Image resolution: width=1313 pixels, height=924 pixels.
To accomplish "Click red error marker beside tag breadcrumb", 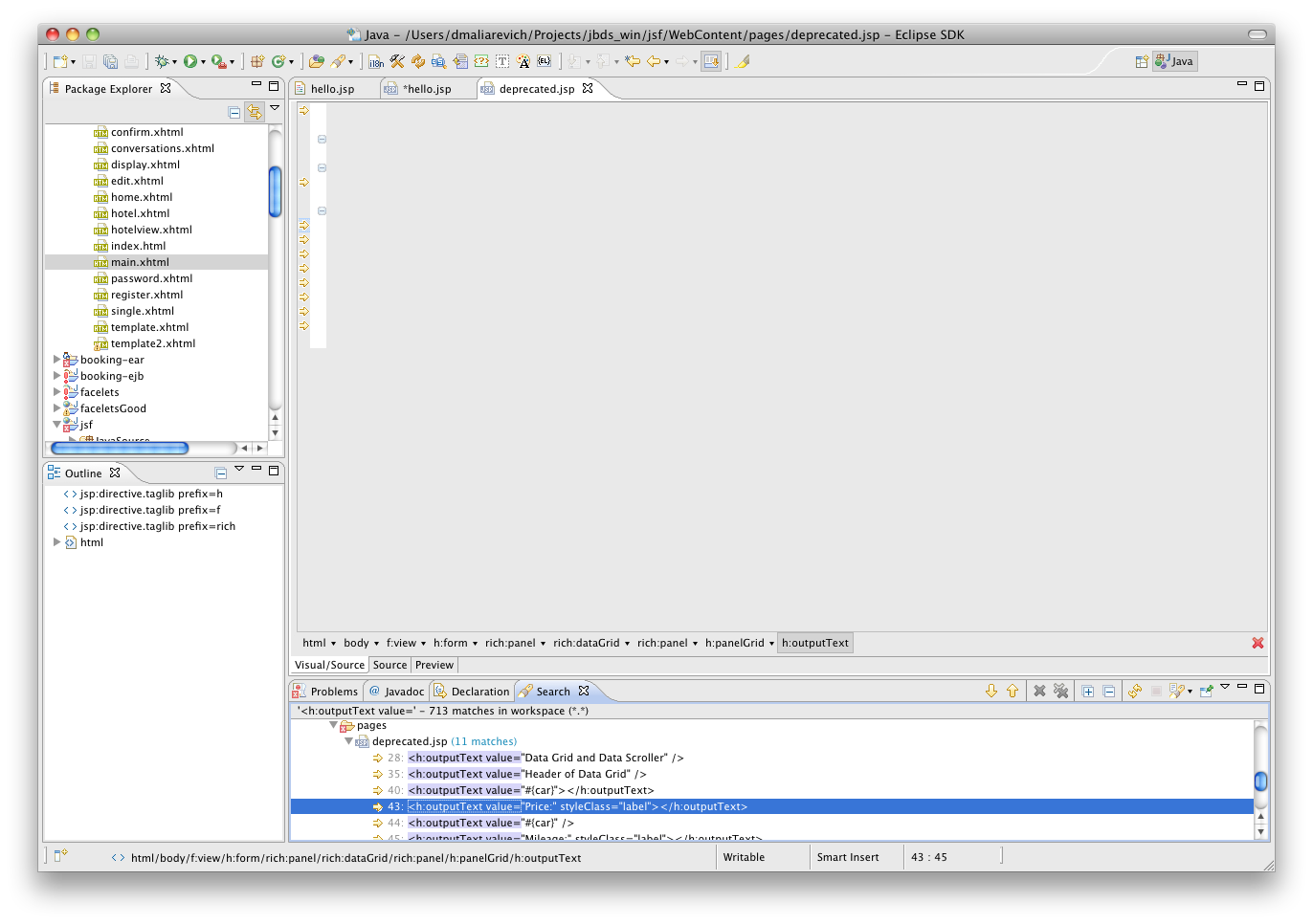I will (1257, 643).
